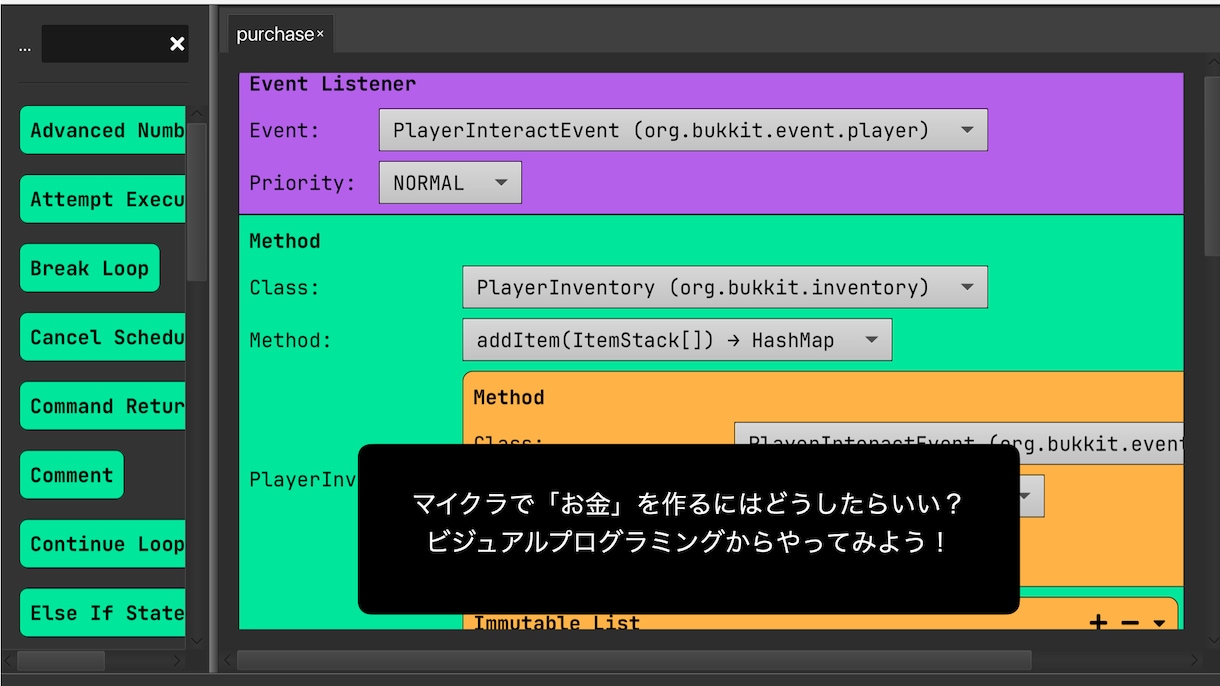1220x686 pixels.
Task: Click the editor horizontal scrollbar
Action: pos(634,660)
